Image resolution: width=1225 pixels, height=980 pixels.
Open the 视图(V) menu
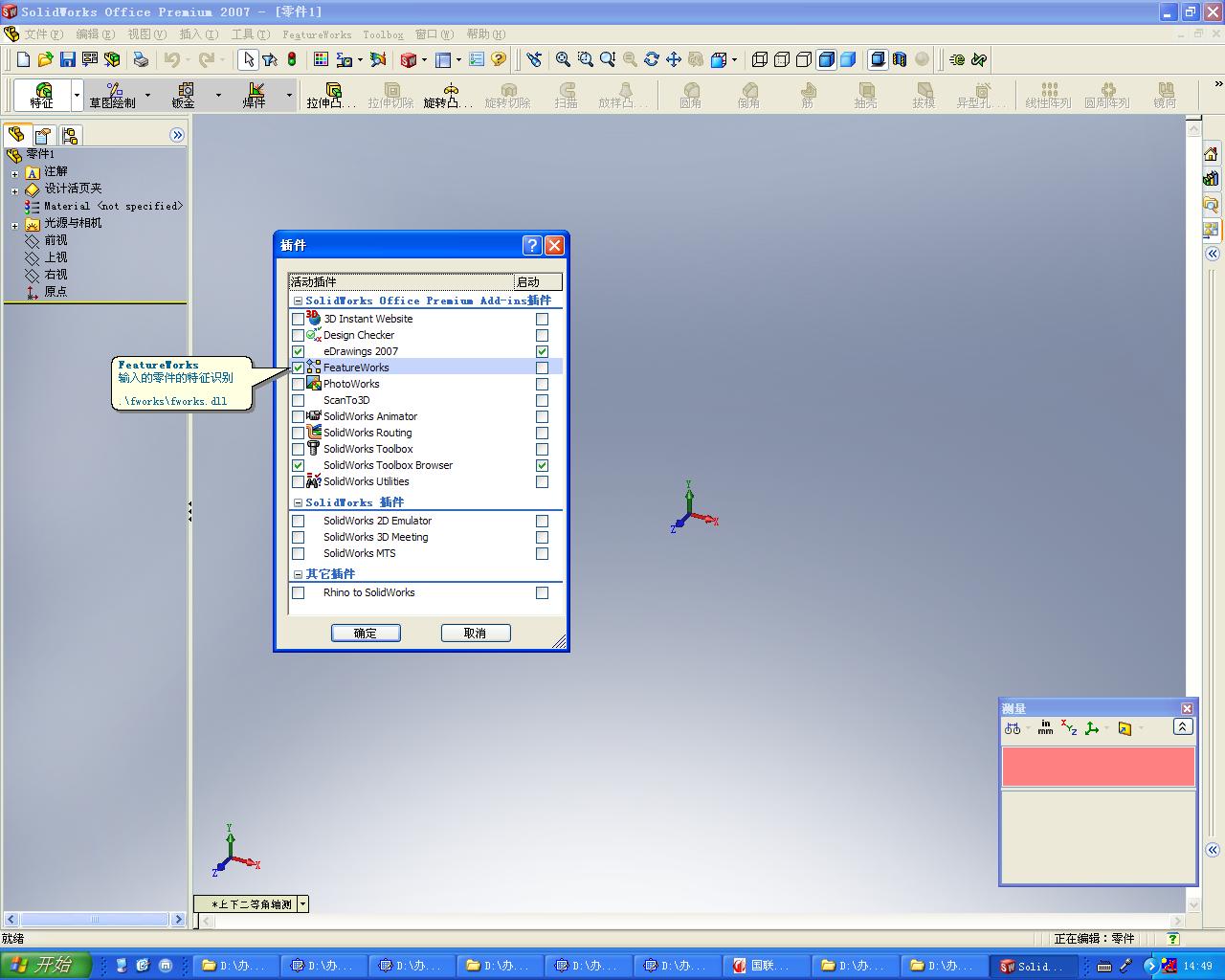(146, 34)
